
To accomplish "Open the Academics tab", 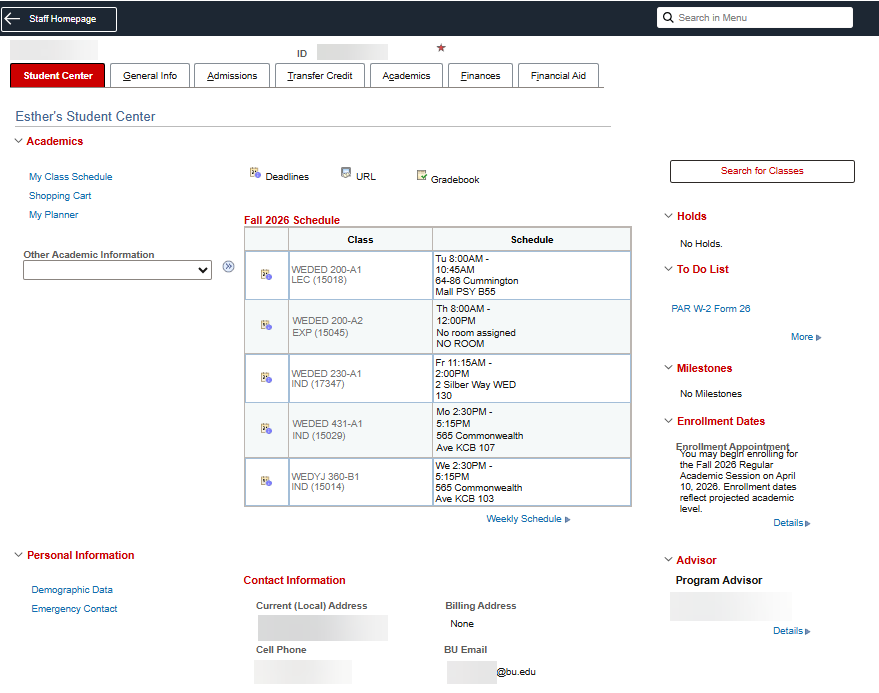I will [406, 75].
